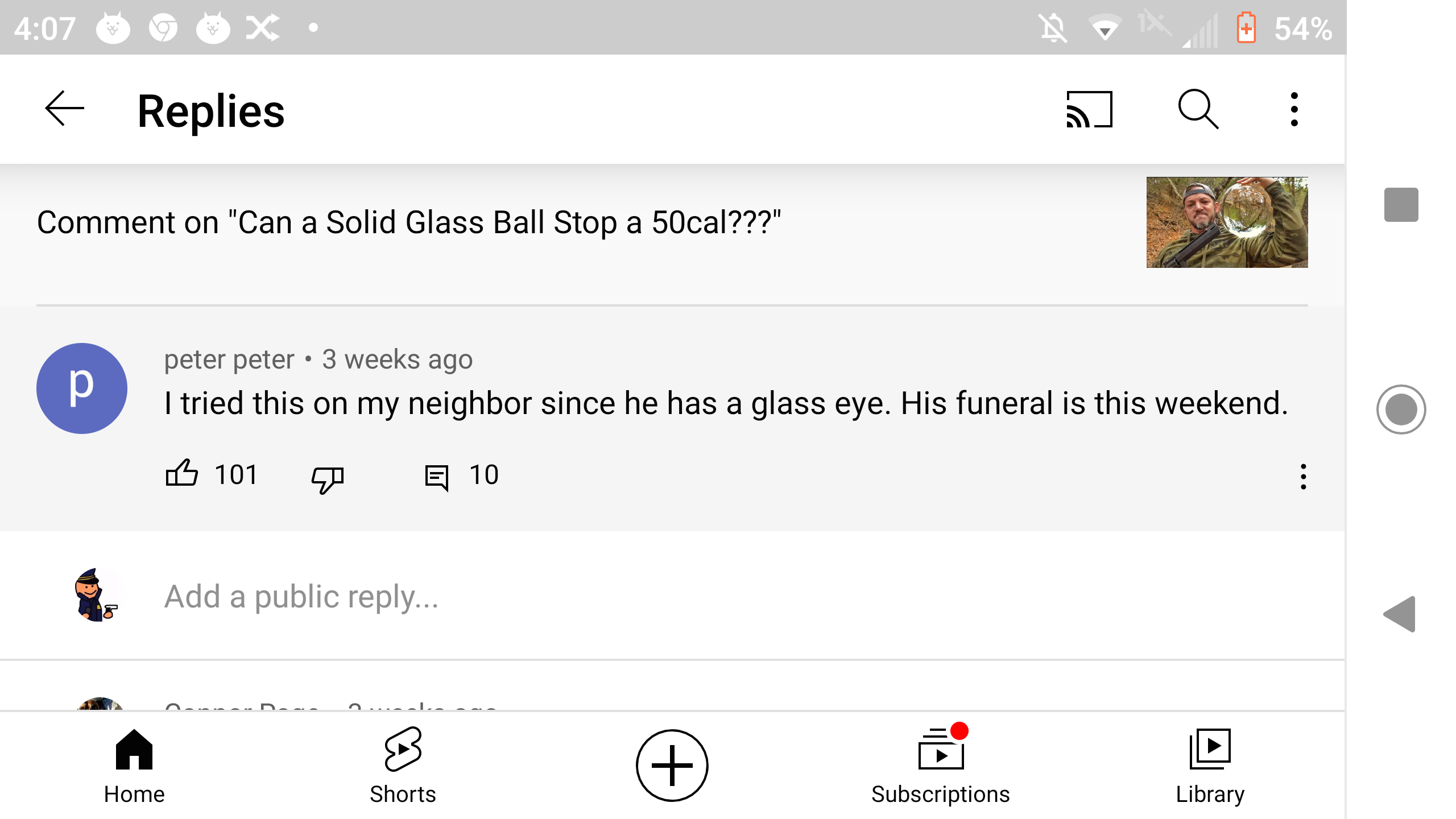Viewport: 1456px width, 819px height.
Task: Open the top bar three-dot menu
Action: (x=1294, y=109)
